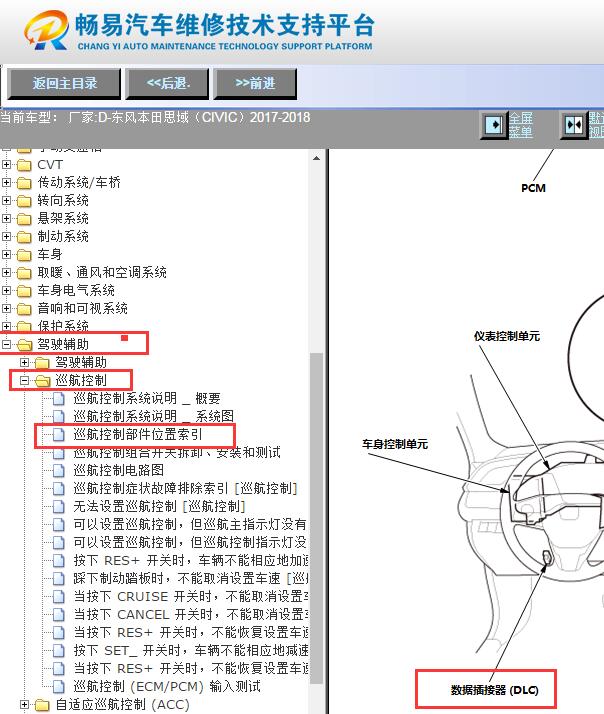Open 巡航控制系统说明 _ 概要 document

coord(147,398)
